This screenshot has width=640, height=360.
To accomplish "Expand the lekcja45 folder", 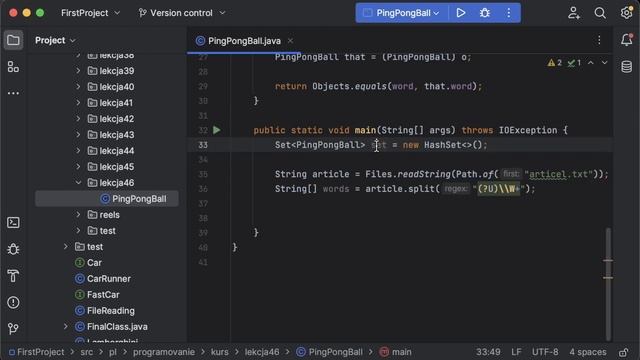I will click(78, 167).
